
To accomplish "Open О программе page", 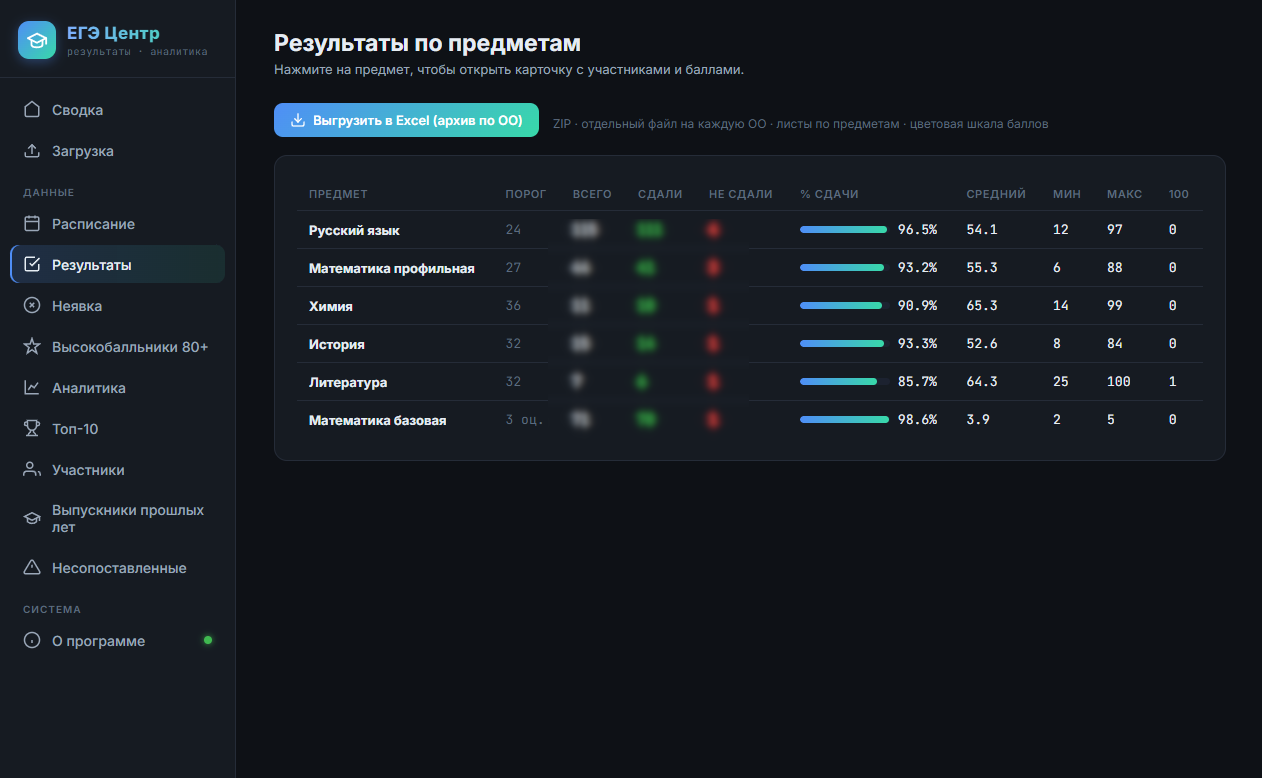I will click(x=118, y=641).
